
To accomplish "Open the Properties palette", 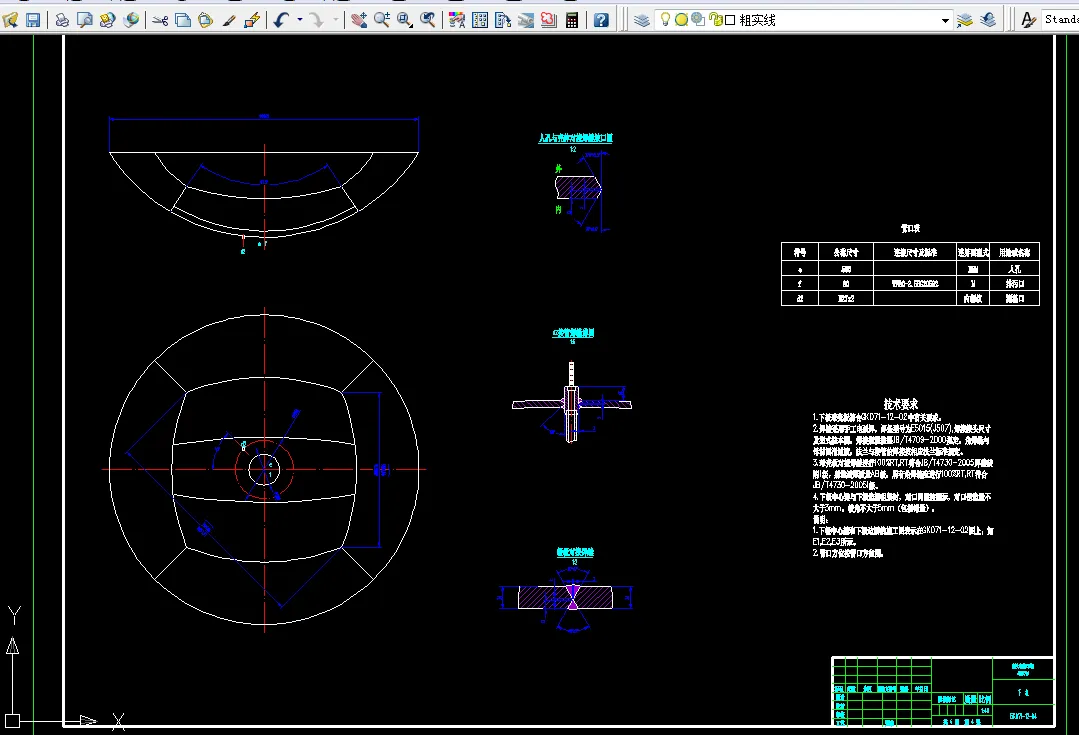I will click(x=457, y=20).
